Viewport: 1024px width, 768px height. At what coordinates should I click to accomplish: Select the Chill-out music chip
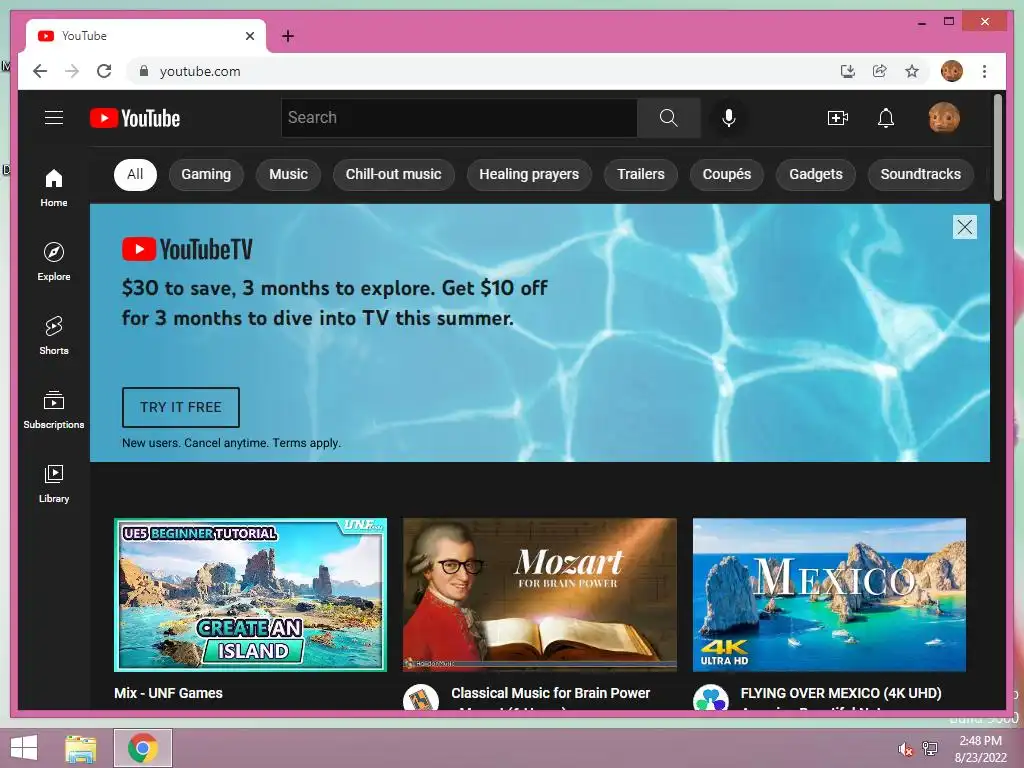click(393, 174)
